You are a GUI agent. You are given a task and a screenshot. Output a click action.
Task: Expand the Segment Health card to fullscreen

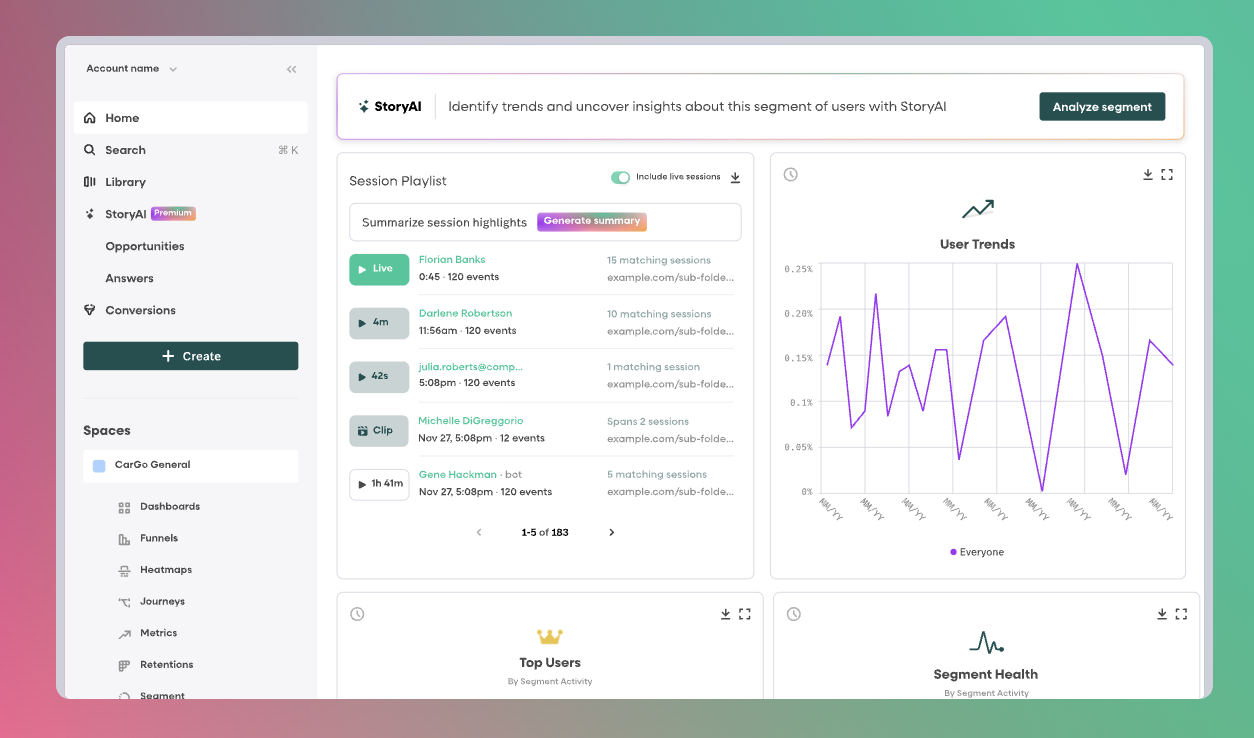click(x=1181, y=613)
